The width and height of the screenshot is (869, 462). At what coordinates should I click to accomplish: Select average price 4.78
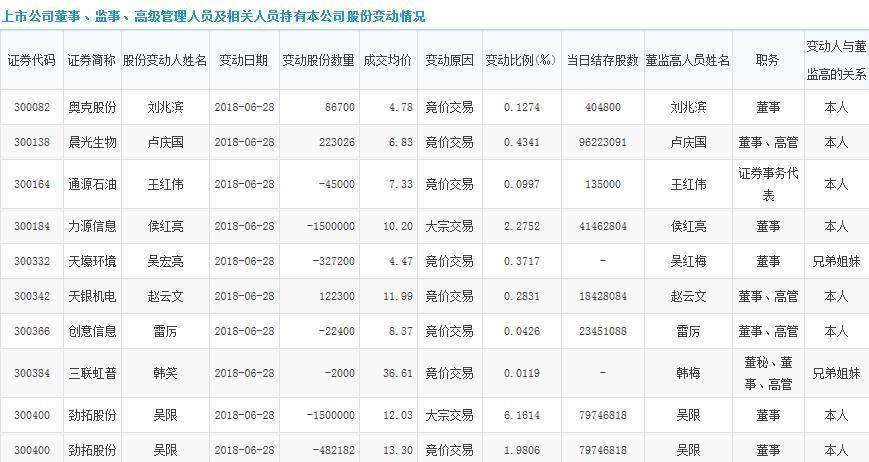pyautogui.click(x=401, y=107)
